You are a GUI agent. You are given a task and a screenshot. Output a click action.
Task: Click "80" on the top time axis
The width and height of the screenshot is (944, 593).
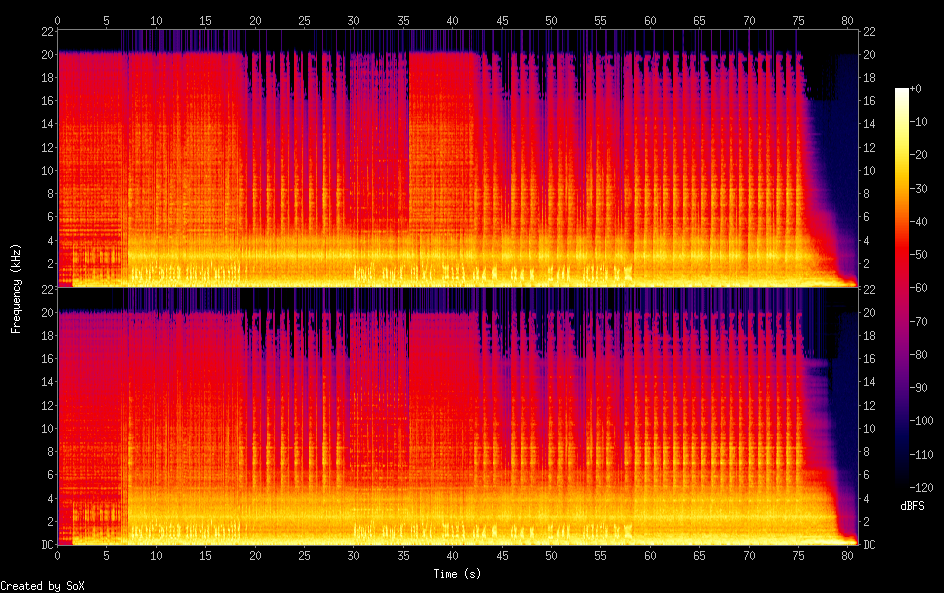[848, 20]
